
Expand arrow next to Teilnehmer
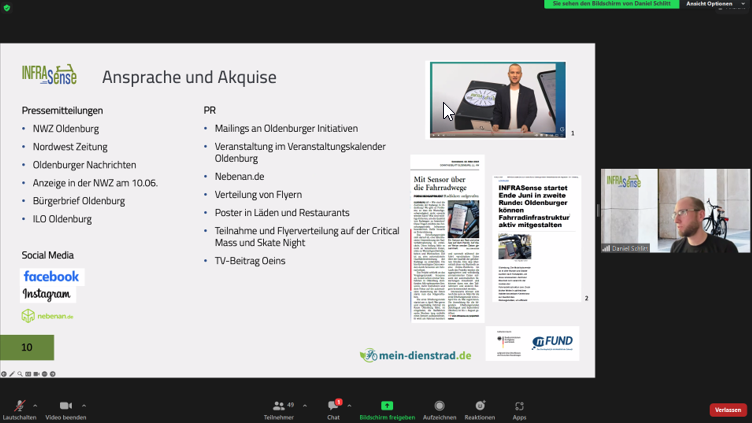point(305,405)
